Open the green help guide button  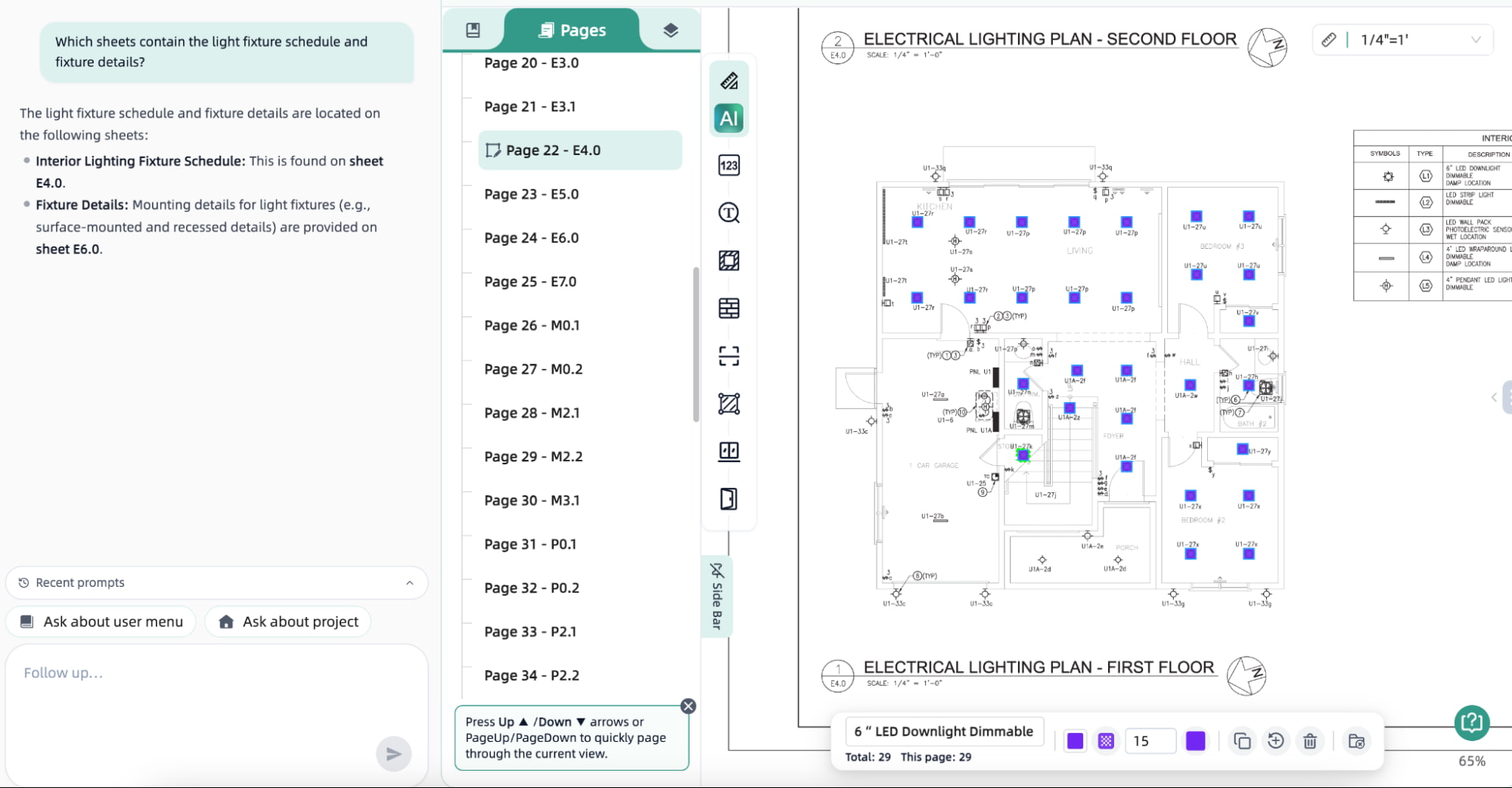[1472, 723]
